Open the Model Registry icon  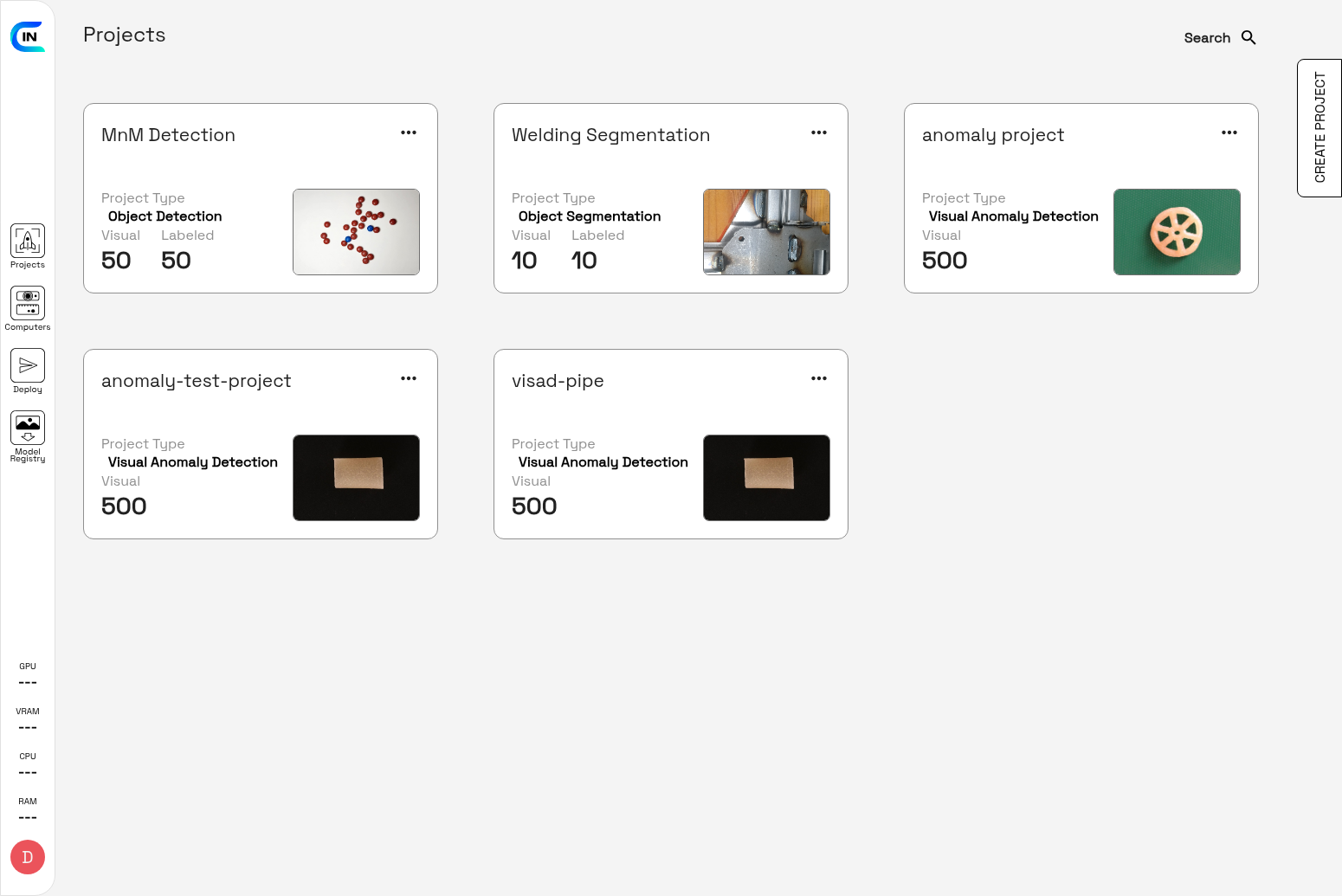click(x=27, y=426)
